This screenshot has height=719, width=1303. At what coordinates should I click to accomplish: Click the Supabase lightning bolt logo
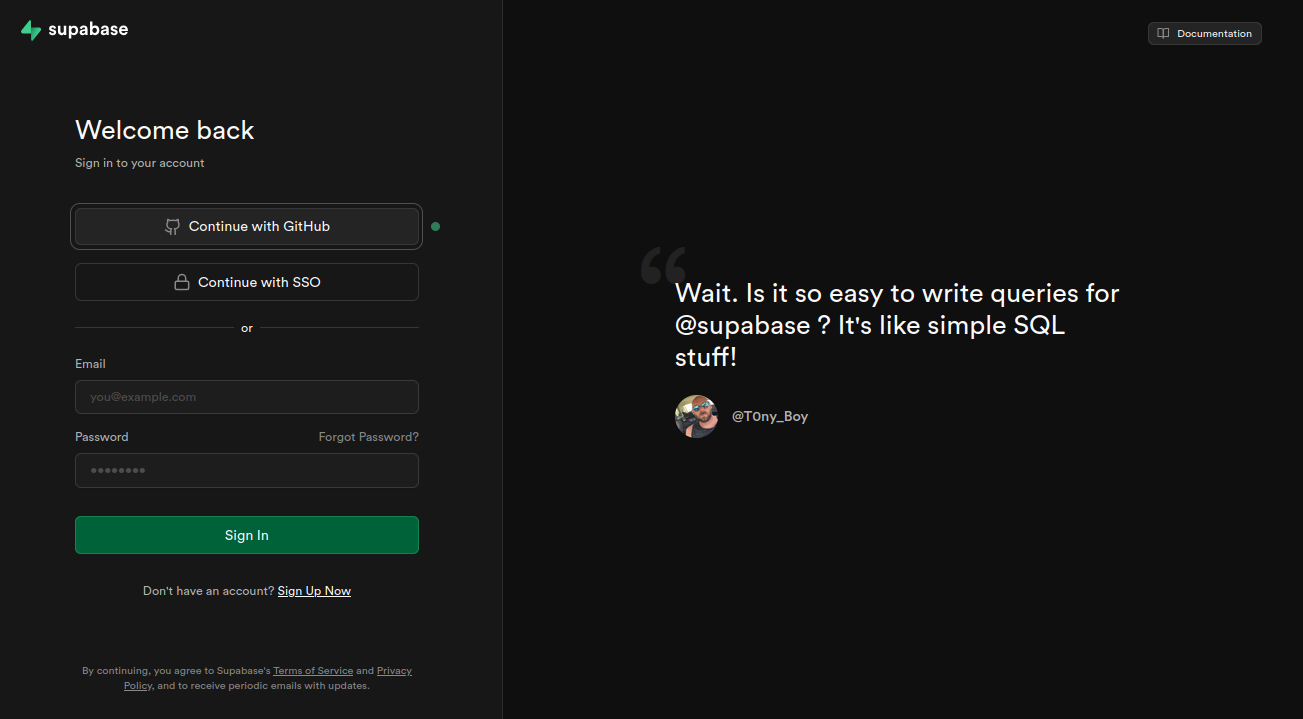(31, 30)
